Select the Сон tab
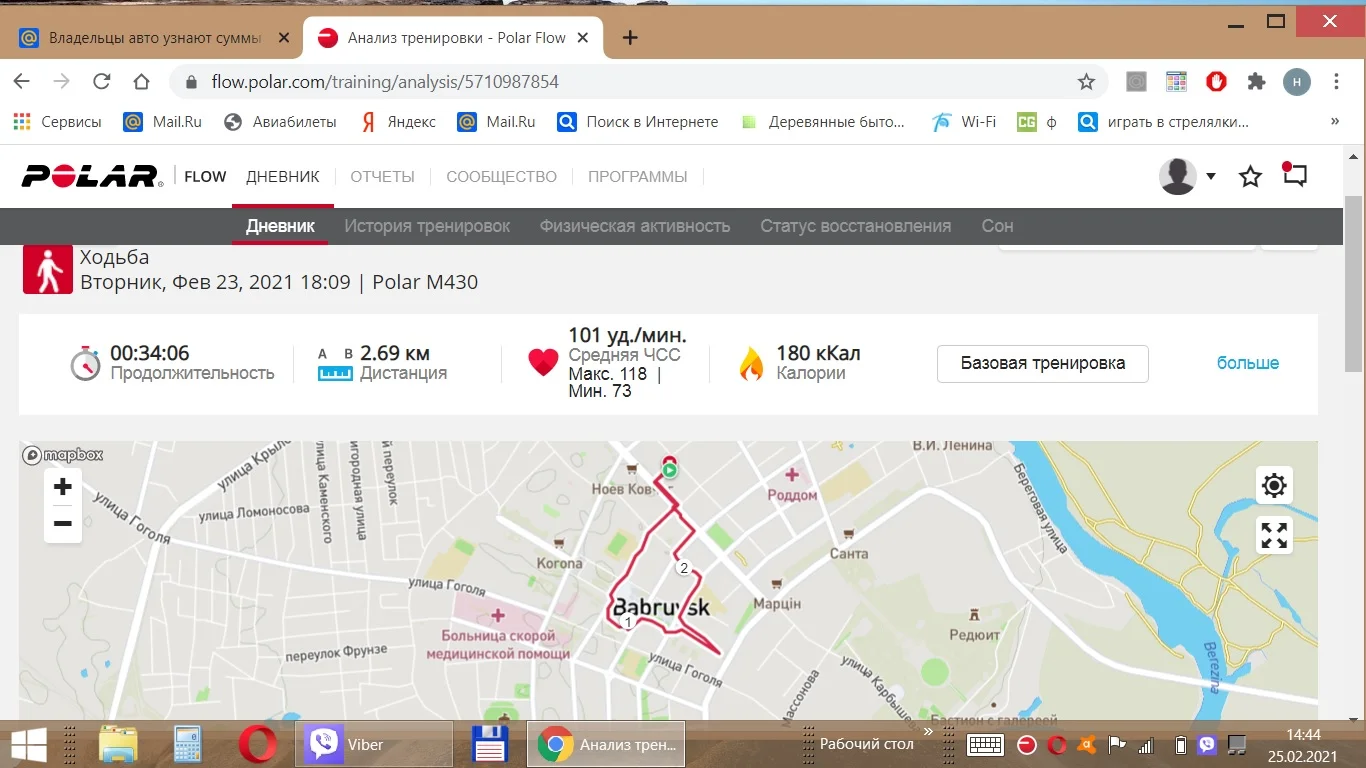The height and width of the screenshot is (768, 1366). coord(997,226)
